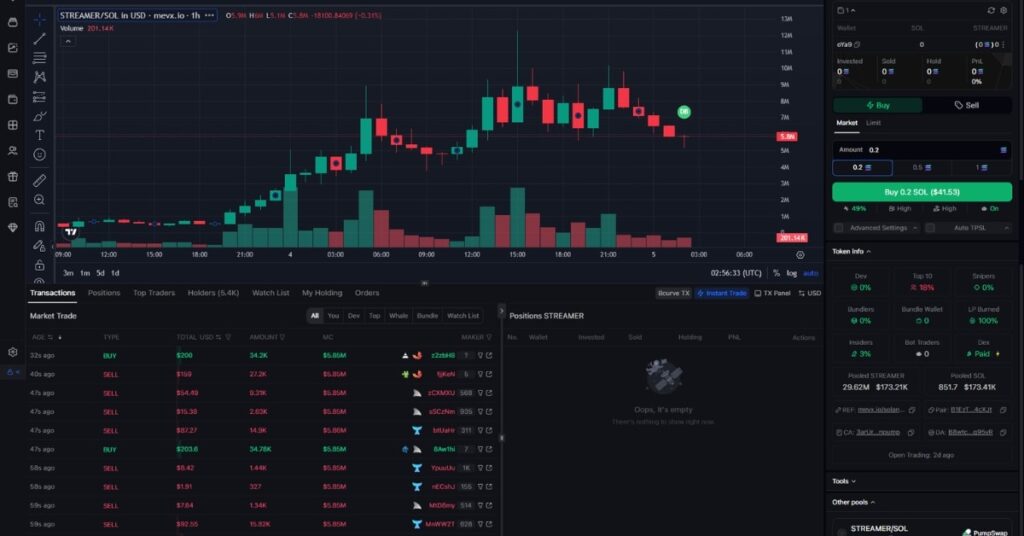1024x536 pixels.
Task: Toggle stay-in-drawing-mode pencil lock
Action: pyautogui.click(x=39, y=245)
